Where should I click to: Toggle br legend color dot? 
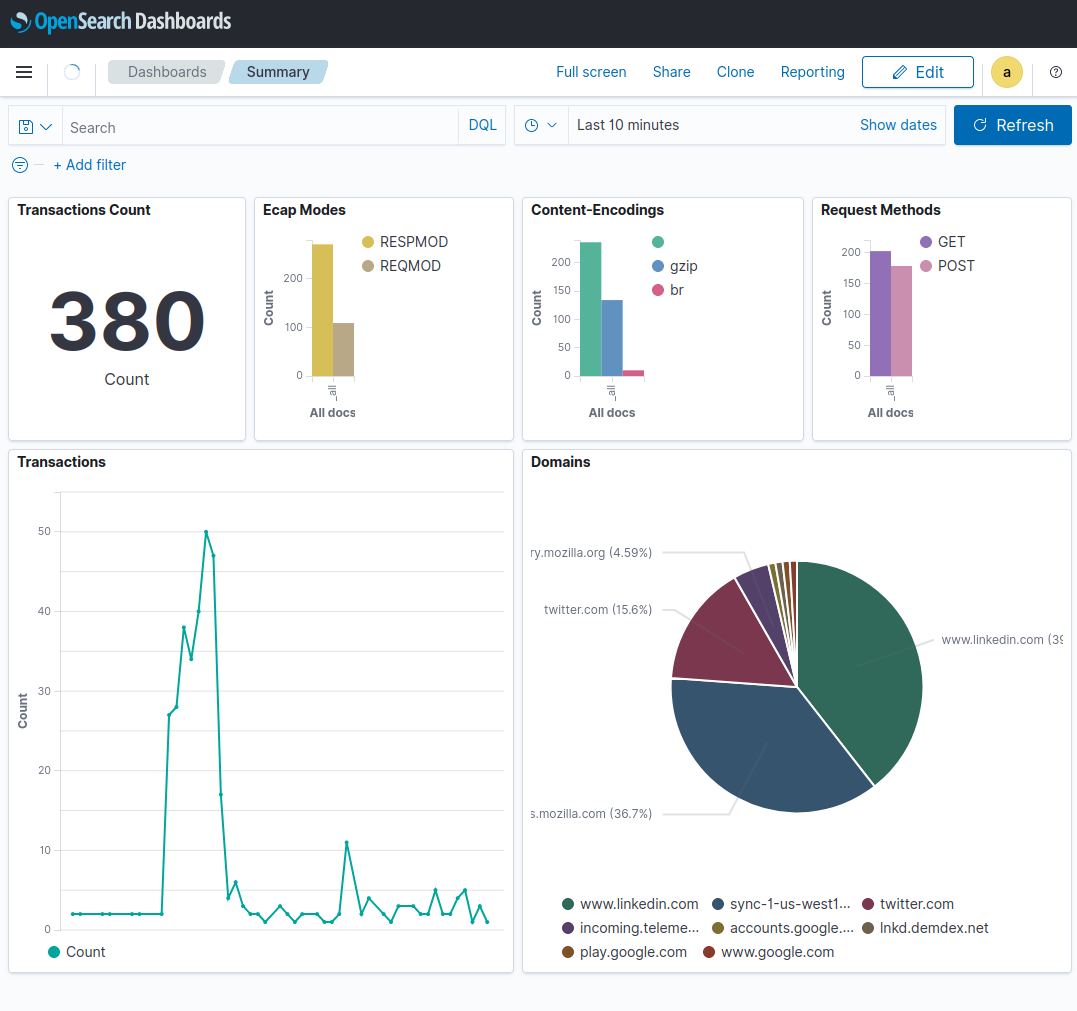[657, 290]
